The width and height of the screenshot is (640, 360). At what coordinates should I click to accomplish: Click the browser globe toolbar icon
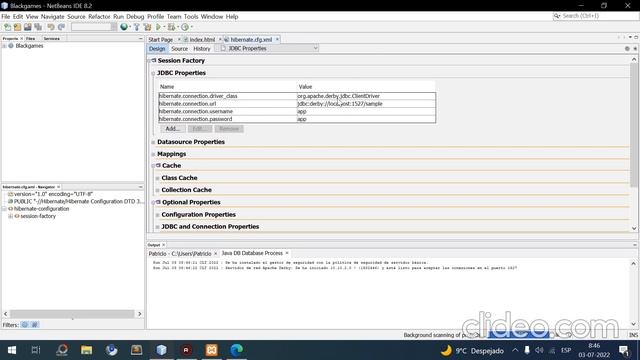point(124,27)
